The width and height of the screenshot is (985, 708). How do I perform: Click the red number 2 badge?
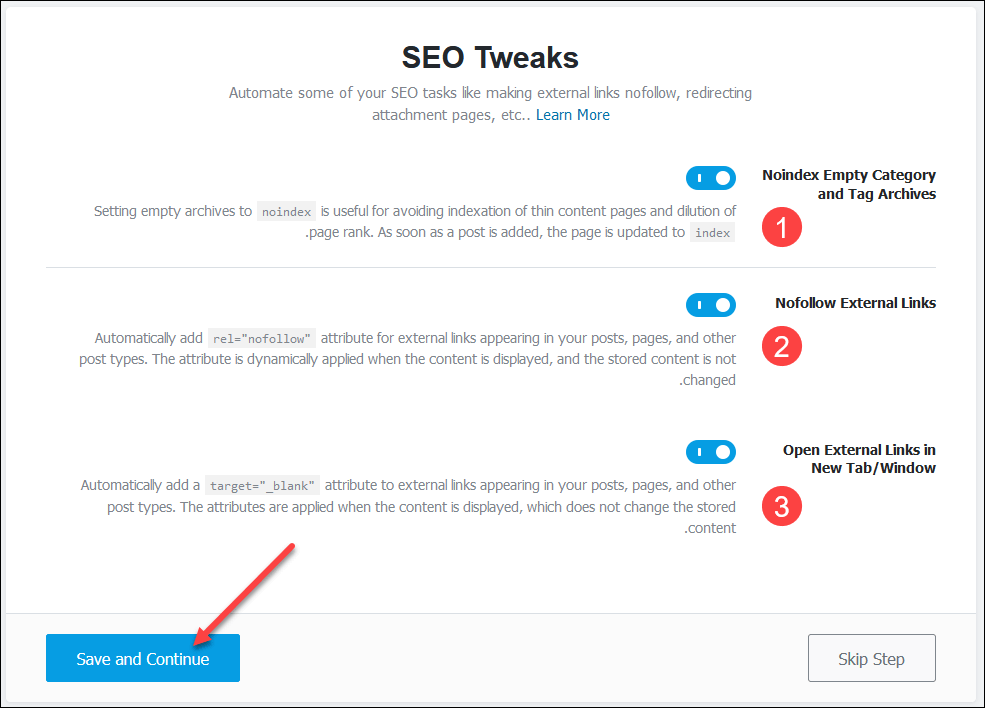point(782,346)
